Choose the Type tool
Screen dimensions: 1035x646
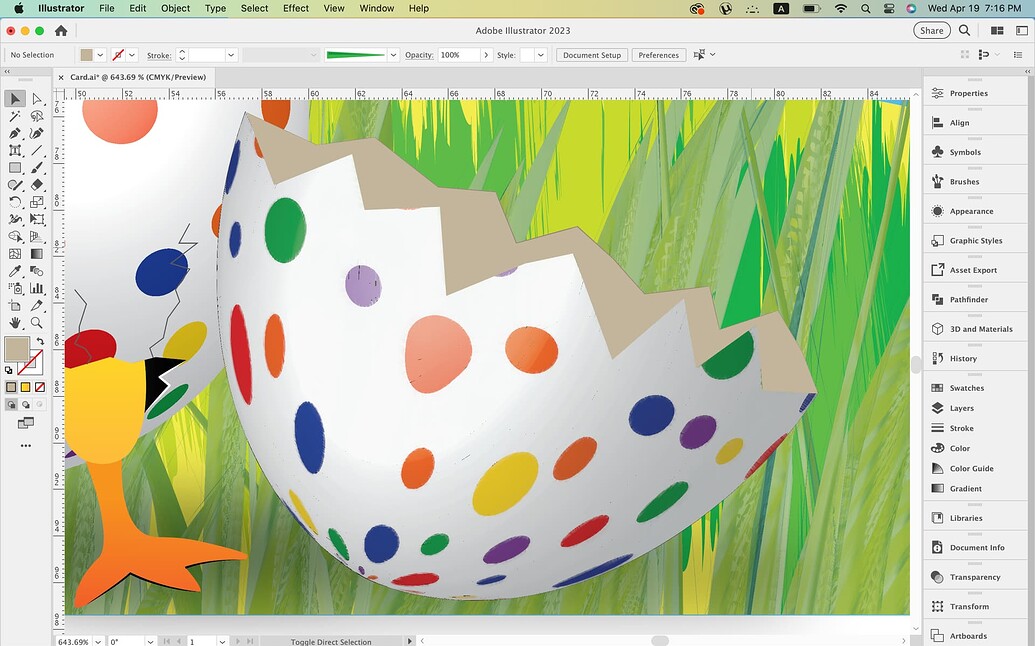click(x=15, y=150)
